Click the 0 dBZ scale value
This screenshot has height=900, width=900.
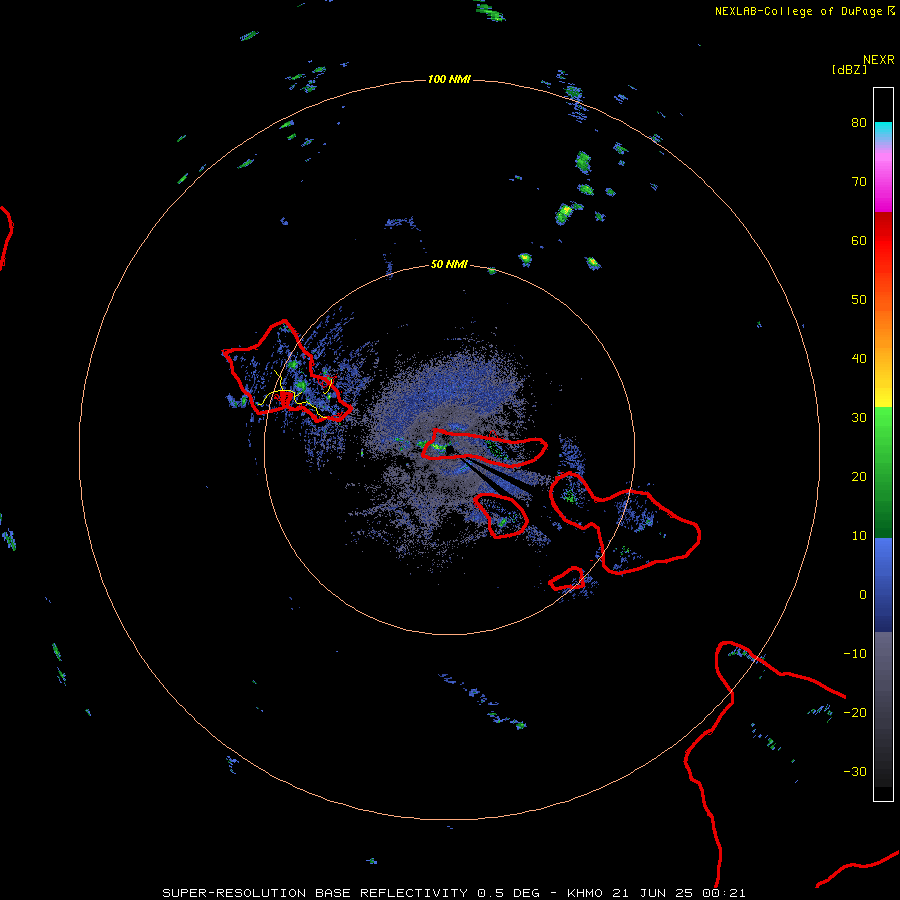(863, 595)
